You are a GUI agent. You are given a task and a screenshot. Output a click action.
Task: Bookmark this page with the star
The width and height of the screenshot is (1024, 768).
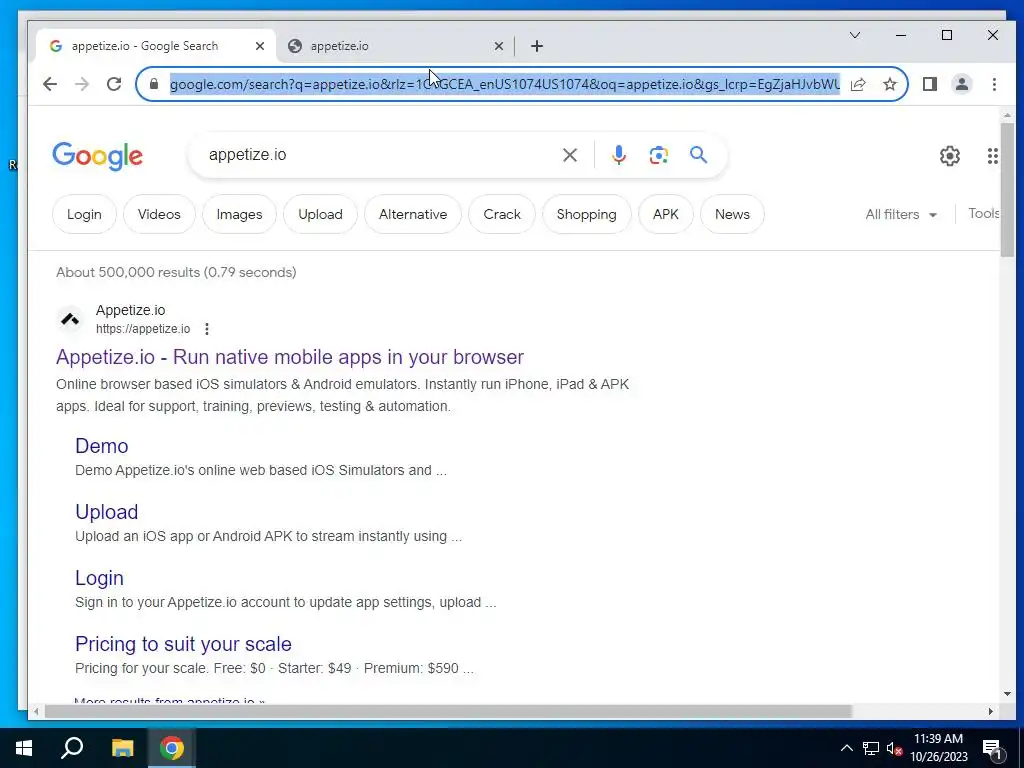889,84
